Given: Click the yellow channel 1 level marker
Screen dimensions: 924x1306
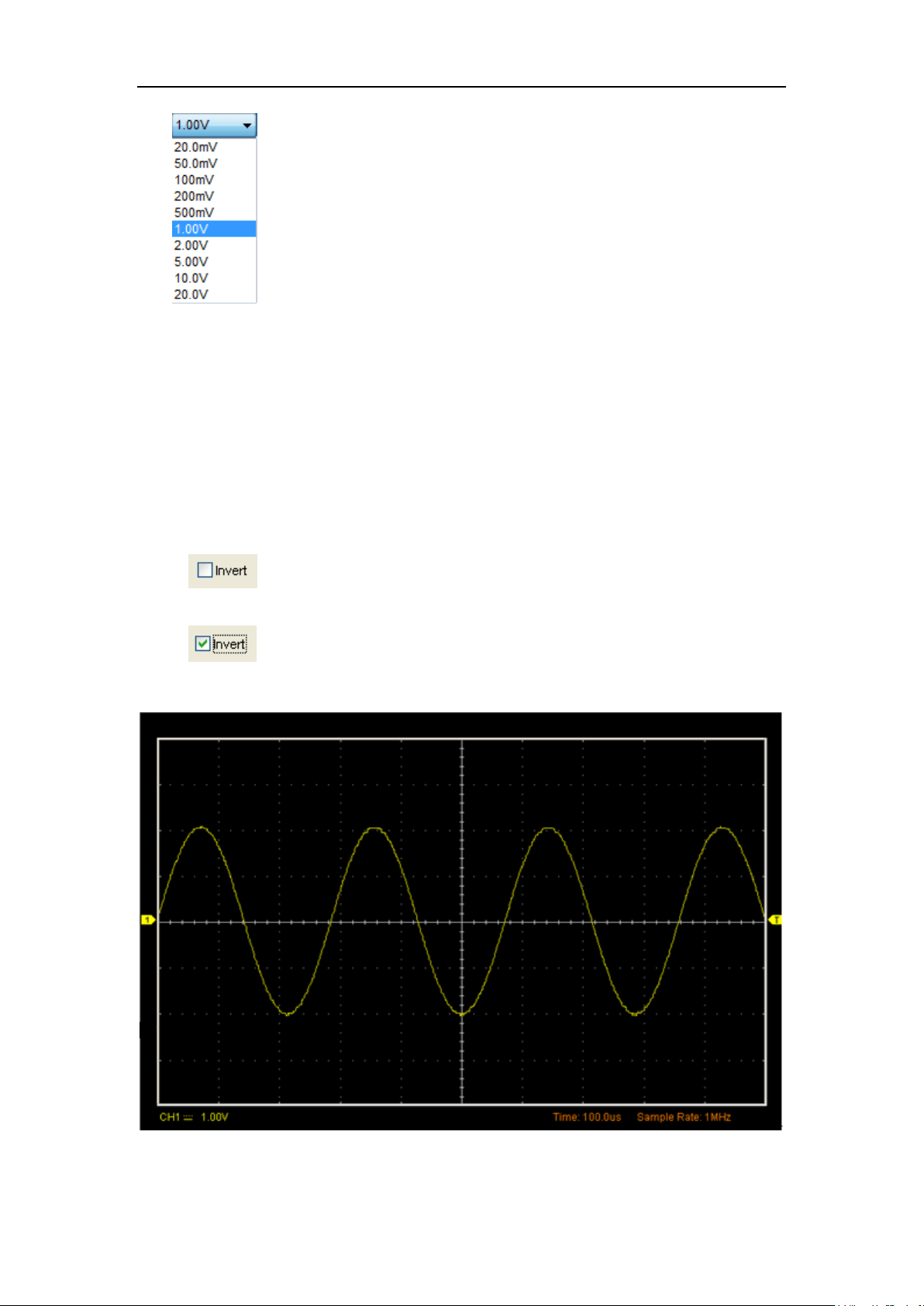Looking at the screenshot, I should click(148, 920).
